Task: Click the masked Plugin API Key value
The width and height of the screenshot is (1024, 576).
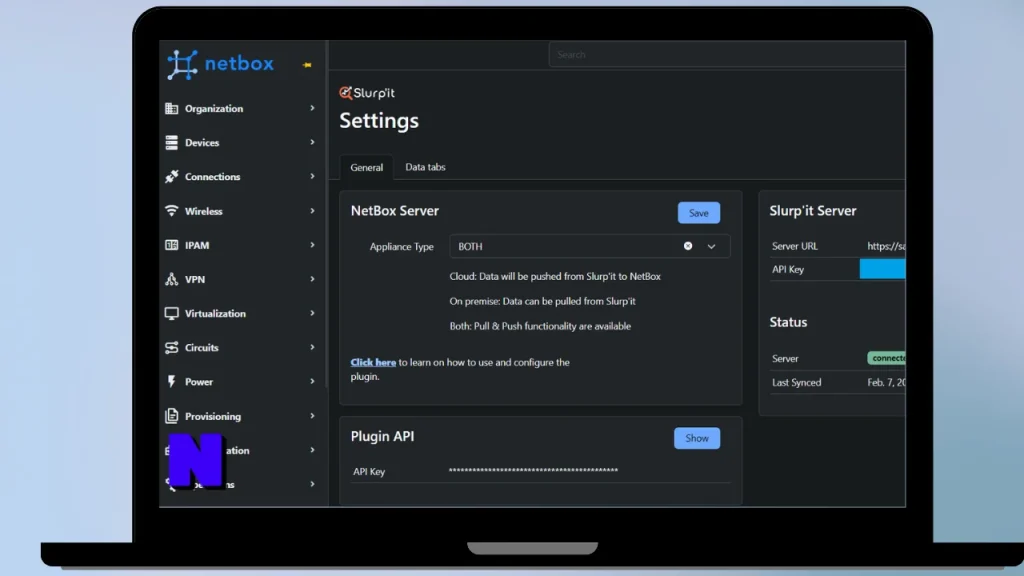Action: (x=533, y=470)
